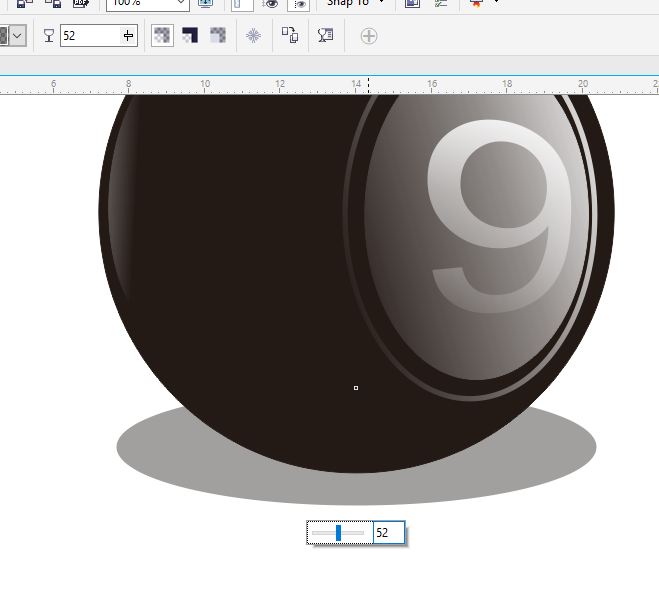Open the transparency slider pop-up button
Screen dimensions: 659x593
point(129,36)
